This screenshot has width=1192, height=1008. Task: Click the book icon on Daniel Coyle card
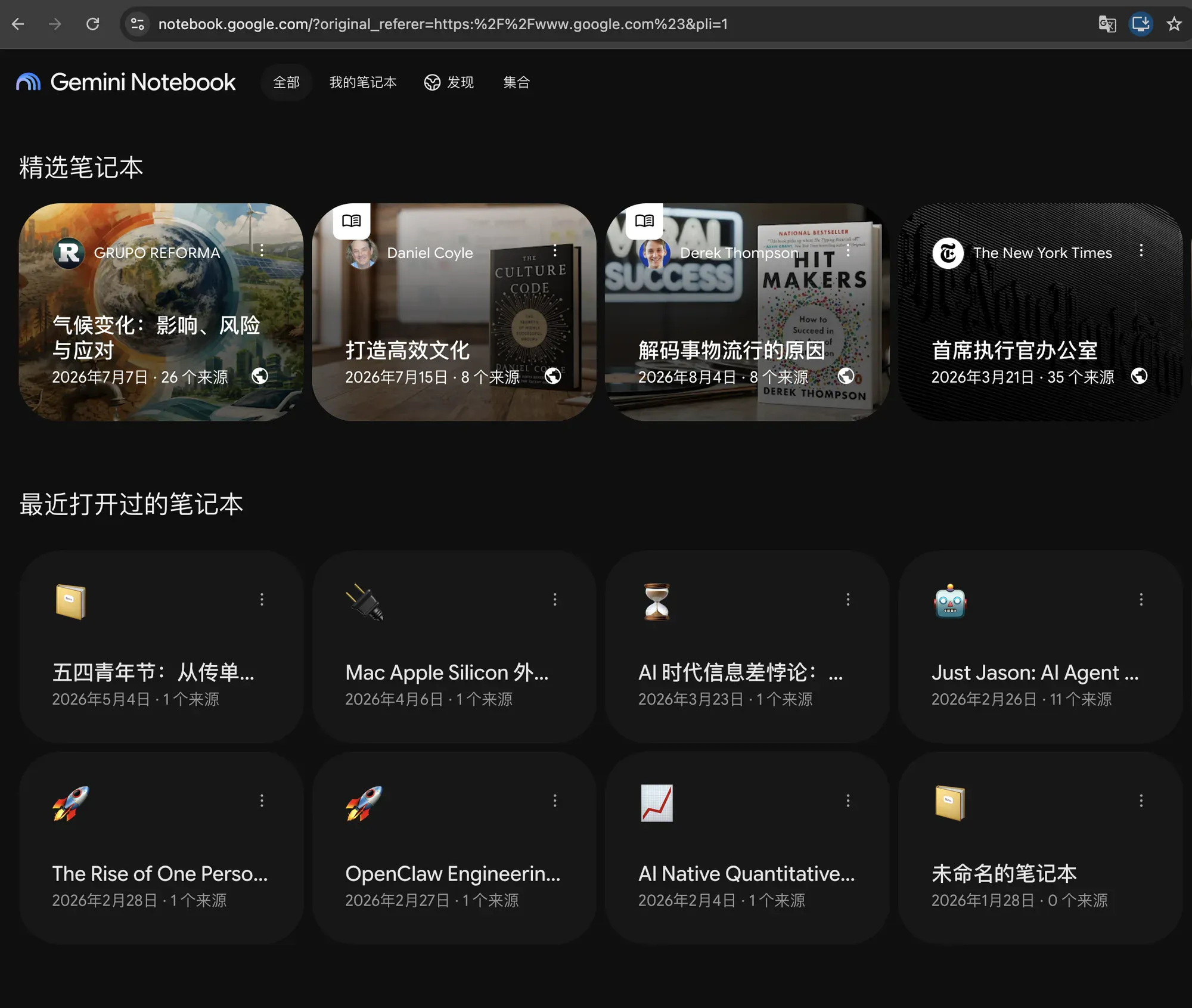352,221
